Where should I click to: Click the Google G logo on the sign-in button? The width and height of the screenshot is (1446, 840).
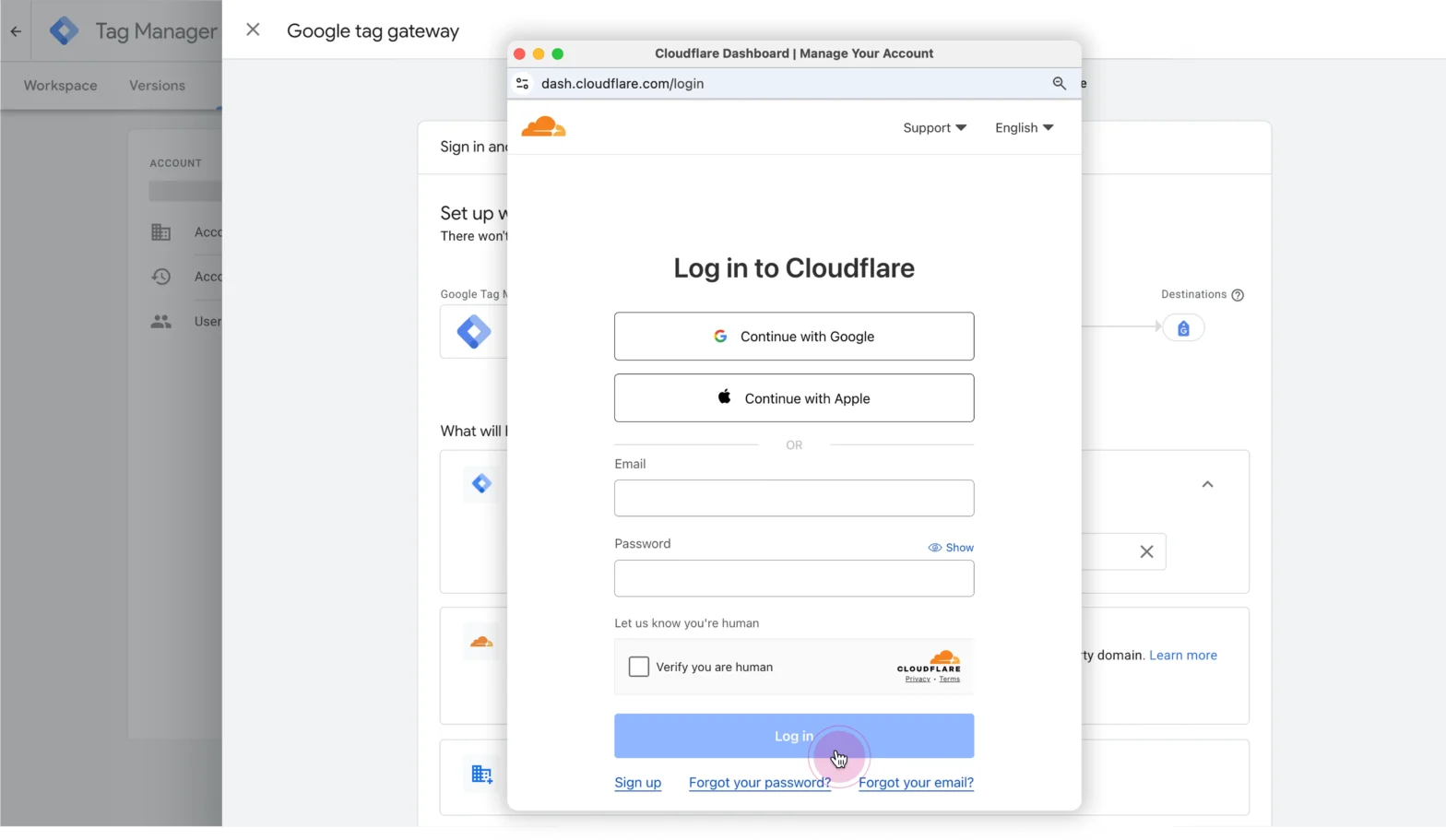(720, 337)
